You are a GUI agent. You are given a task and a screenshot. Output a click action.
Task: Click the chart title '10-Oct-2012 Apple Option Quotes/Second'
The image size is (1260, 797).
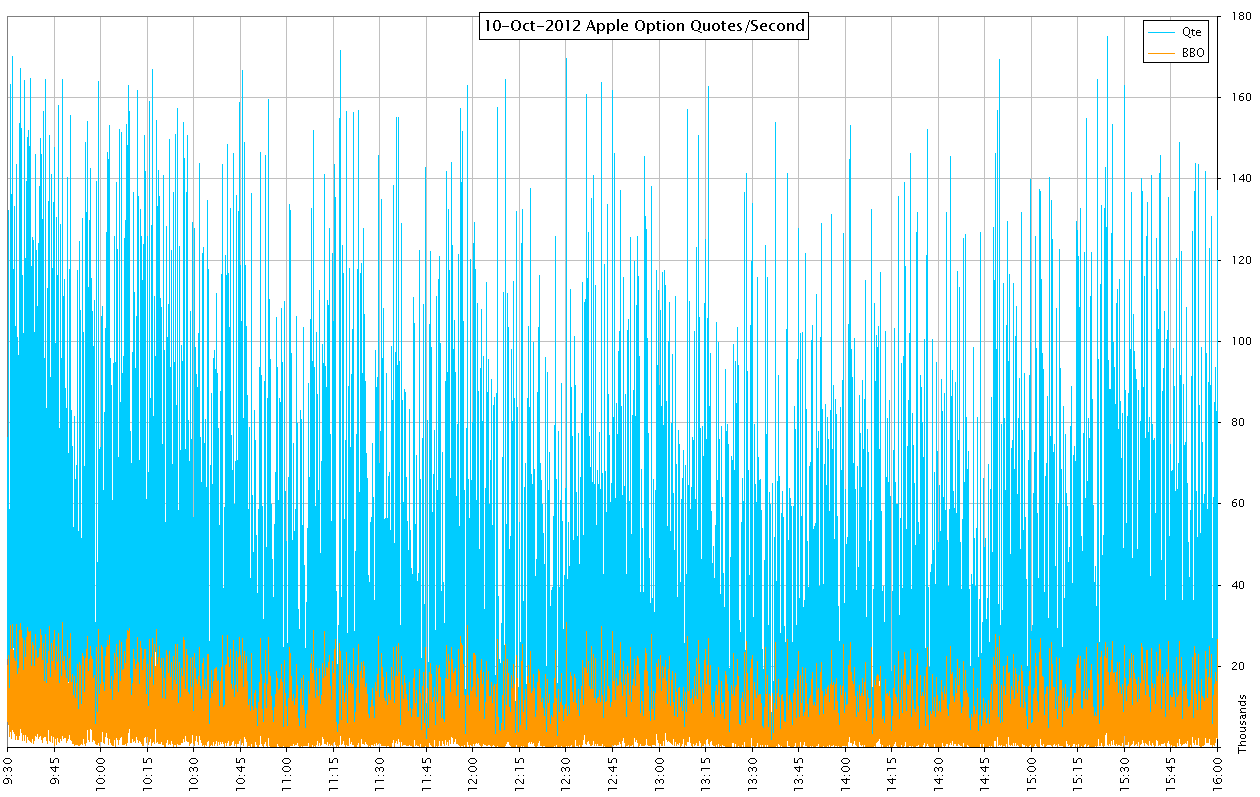click(644, 26)
